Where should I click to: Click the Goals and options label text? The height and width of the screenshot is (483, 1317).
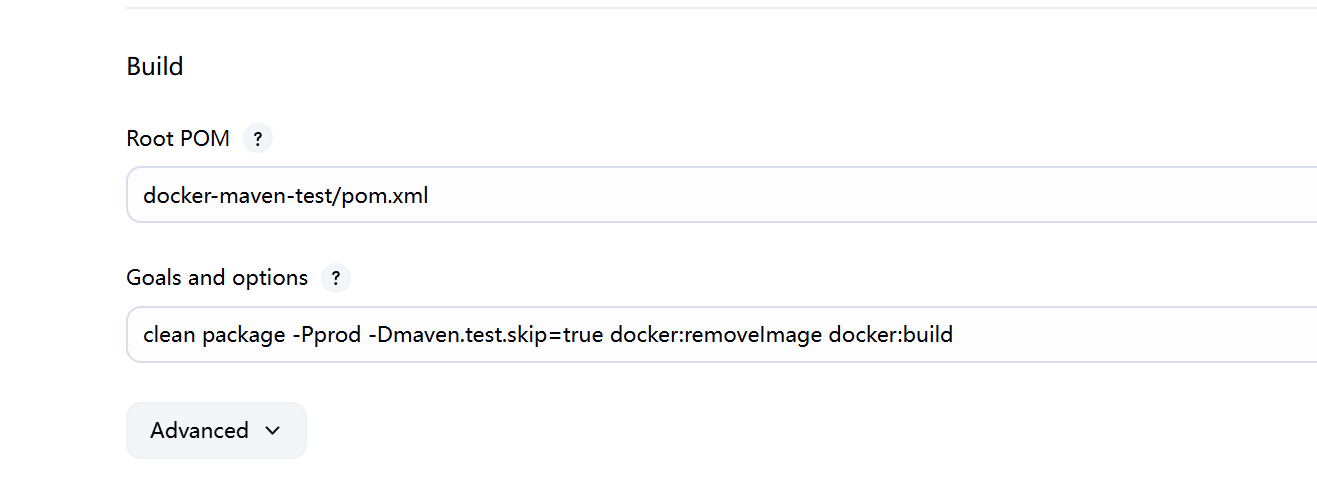click(217, 278)
